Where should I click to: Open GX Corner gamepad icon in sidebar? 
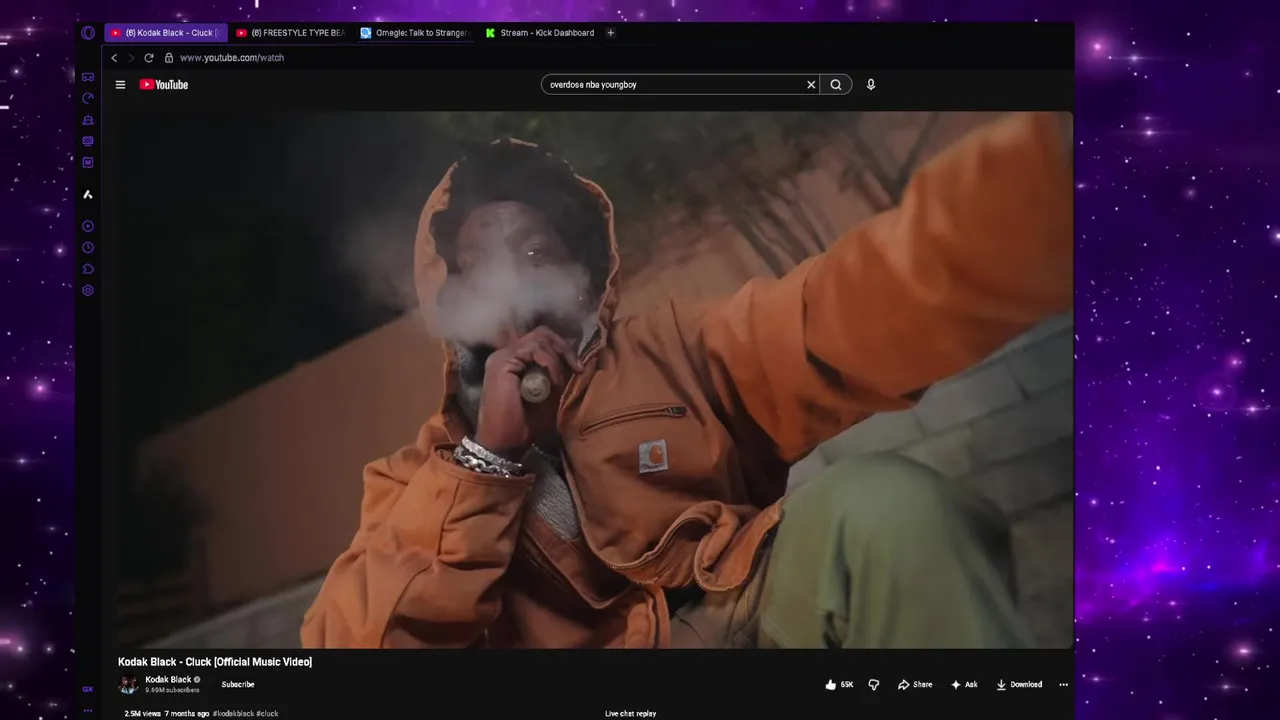click(88, 77)
